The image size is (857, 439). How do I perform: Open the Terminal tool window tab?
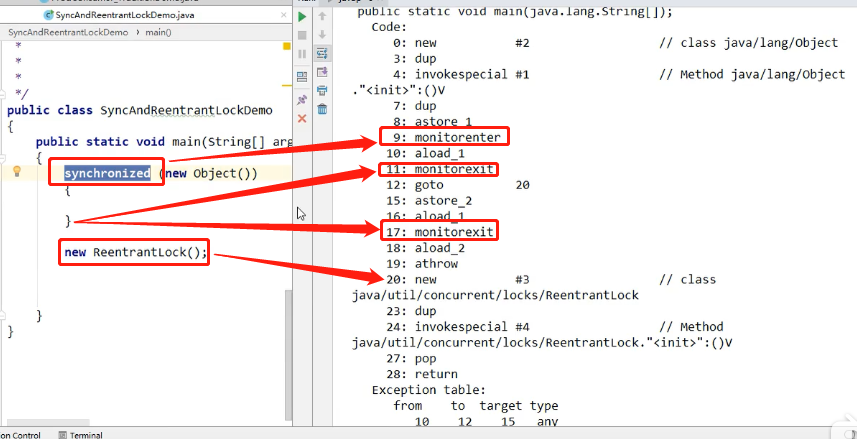[x=80, y=435]
